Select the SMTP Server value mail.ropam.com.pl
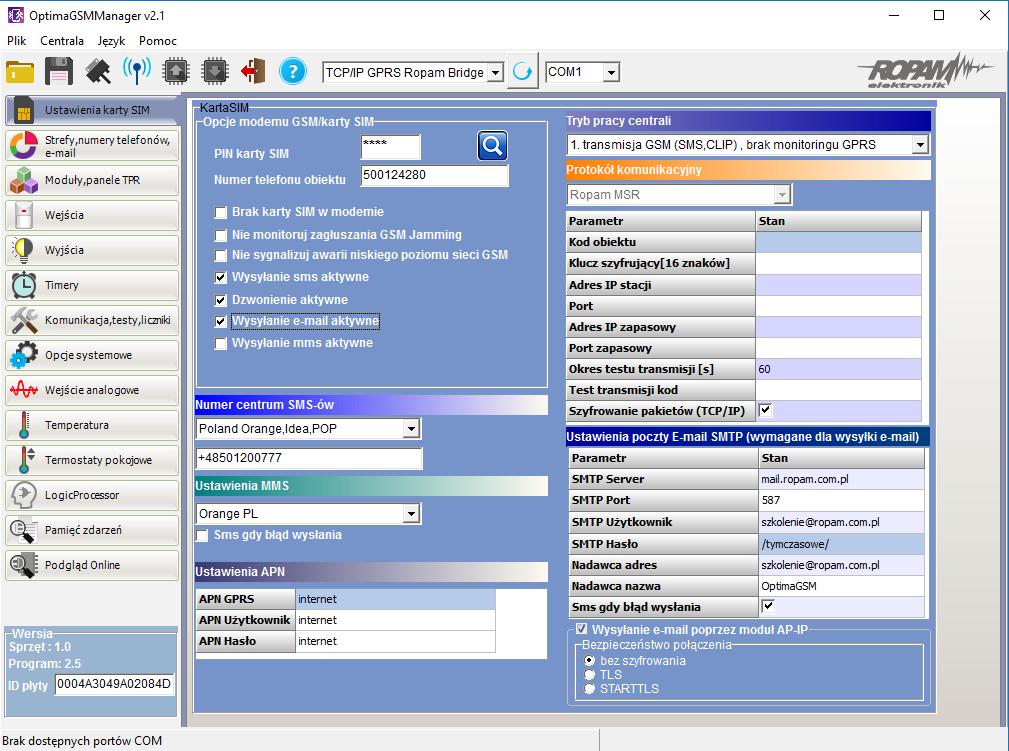1009x751 pixels. (x=842, y=479)
